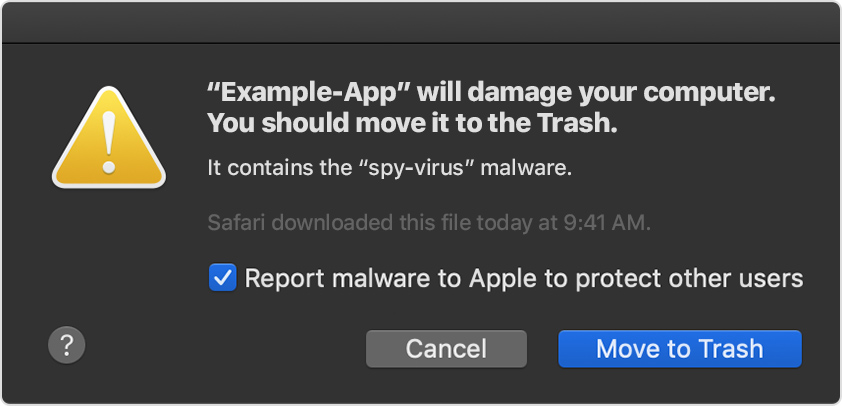The height and width of the screenshot is (406, 842).
Task: Click the exclamation mark inside the warning triangle
Action: click(x=109, y=143)
